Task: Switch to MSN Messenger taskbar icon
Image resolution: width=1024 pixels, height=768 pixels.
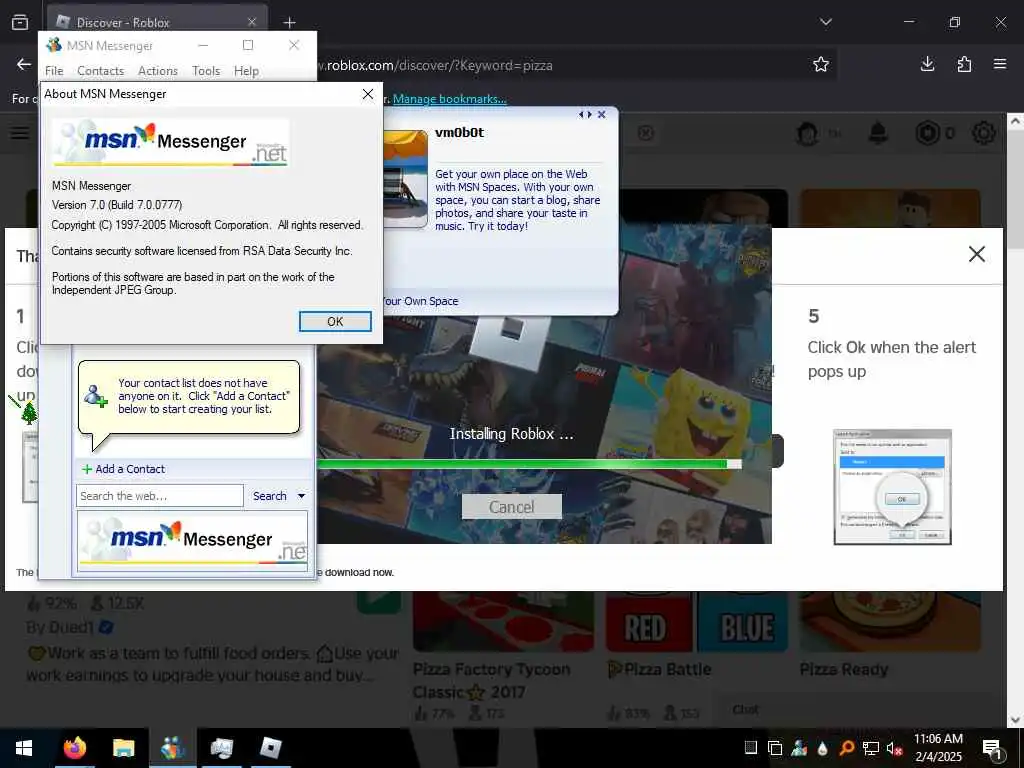Action: point(172,748)
